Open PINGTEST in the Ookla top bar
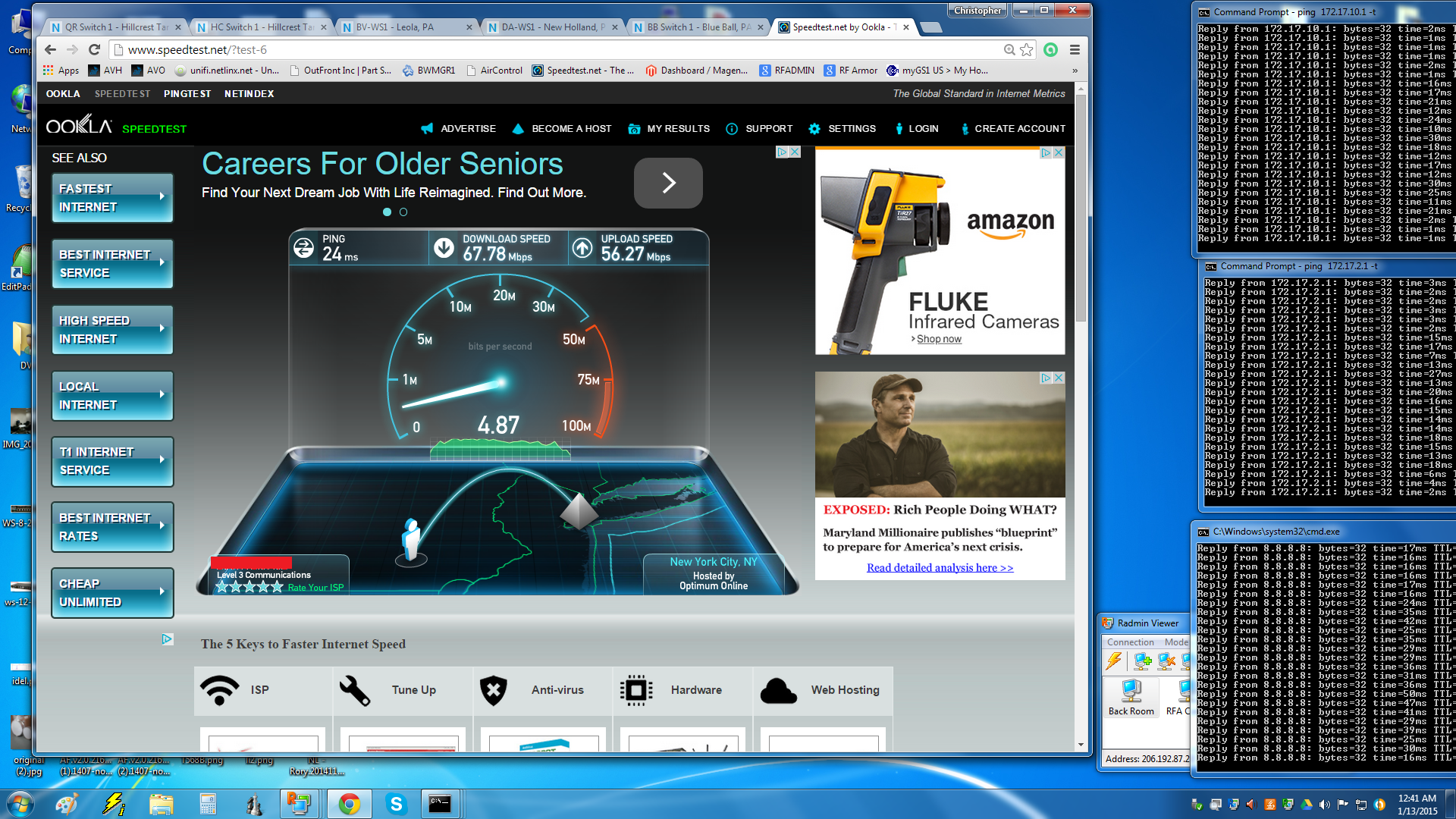Screen dimensions: 1456x819 tap(187, 94)
